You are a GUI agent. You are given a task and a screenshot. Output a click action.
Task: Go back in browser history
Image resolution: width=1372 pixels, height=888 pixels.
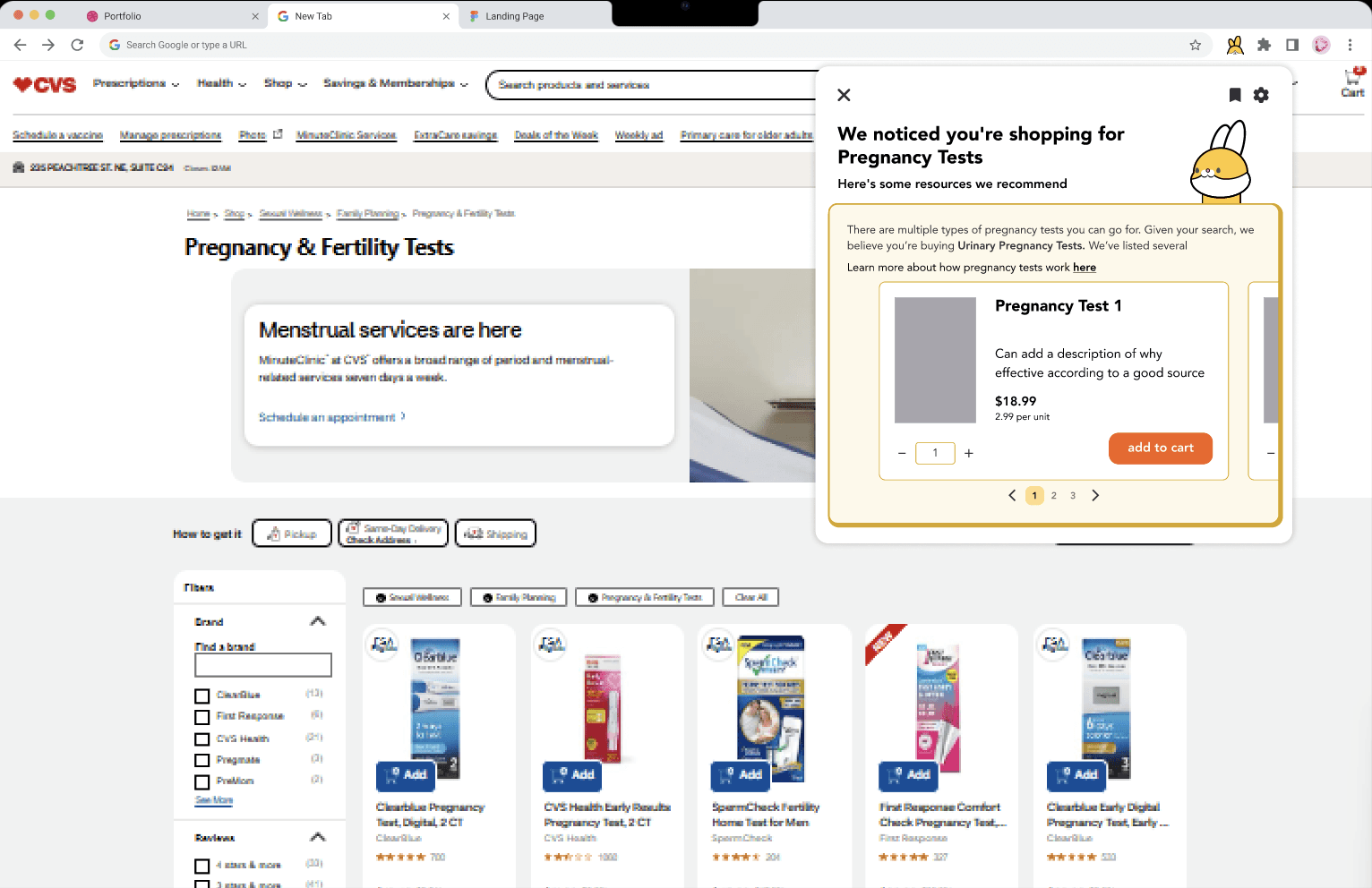coord(21,45)
